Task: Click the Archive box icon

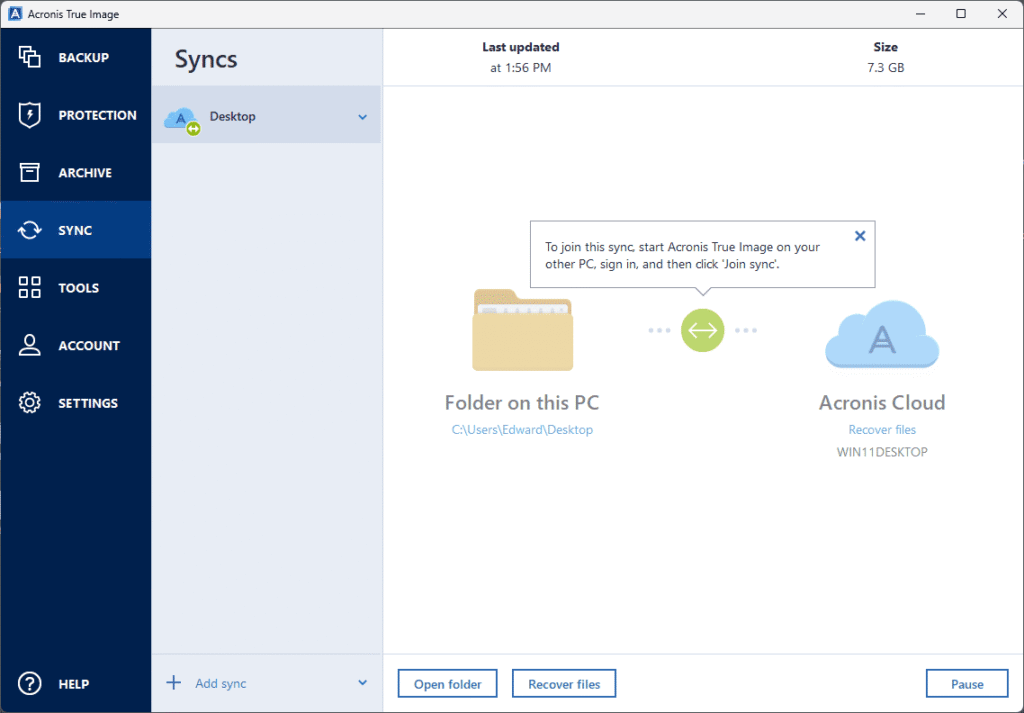Action: 29,172
